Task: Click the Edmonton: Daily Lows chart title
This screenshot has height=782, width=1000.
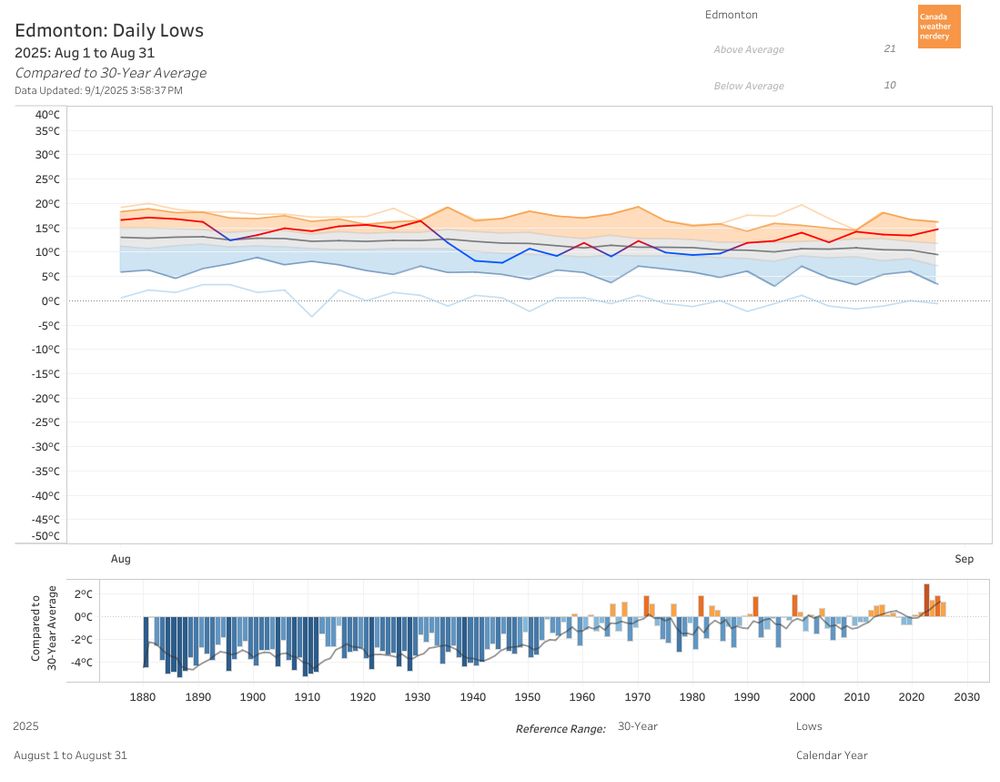Action: (109, 31)
